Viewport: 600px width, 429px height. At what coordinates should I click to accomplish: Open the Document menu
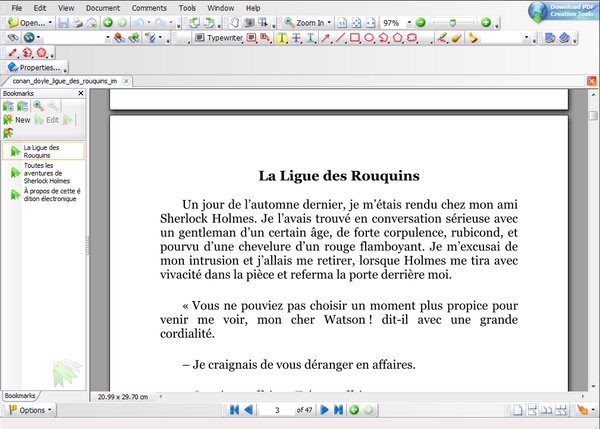click(103, 7)
